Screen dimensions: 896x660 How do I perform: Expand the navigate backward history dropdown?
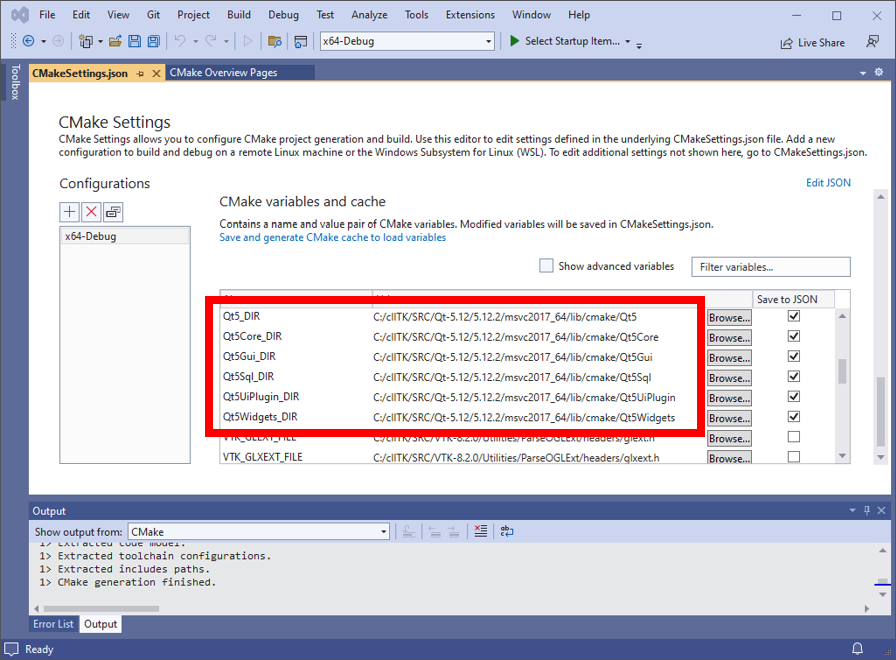click(x=43, y=41)
